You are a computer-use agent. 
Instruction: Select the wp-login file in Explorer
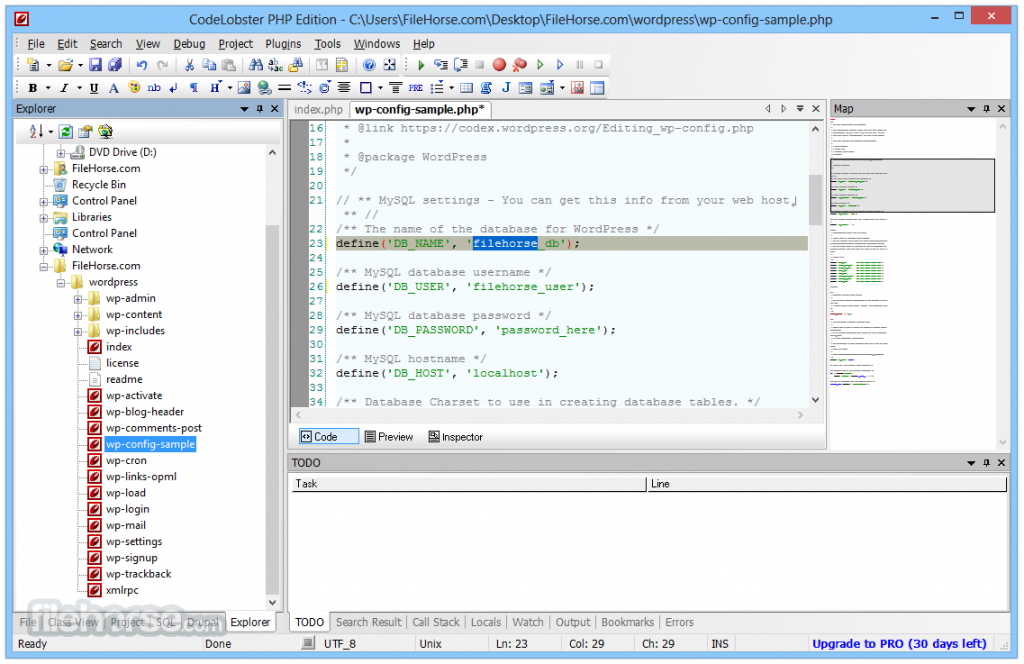tap(129, 508)
